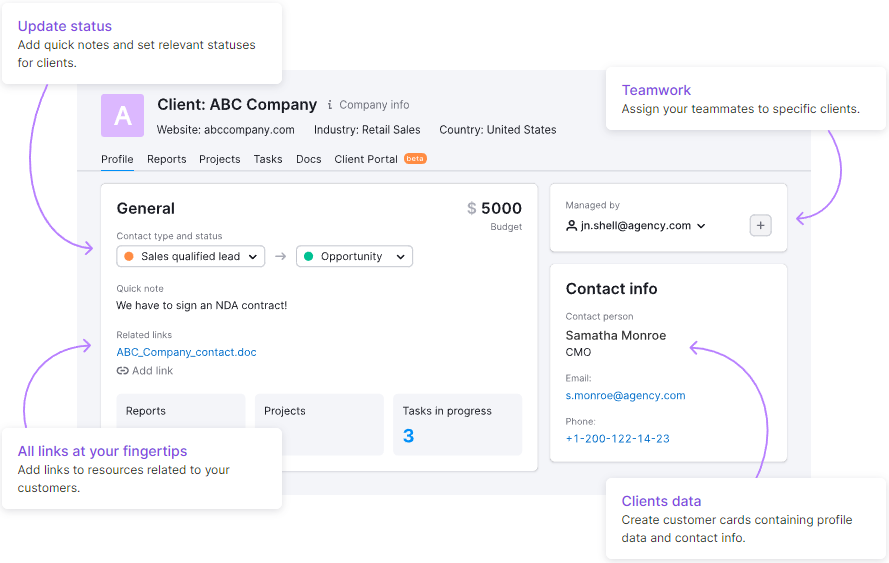Click the Add link button

[x=145, y=371]
